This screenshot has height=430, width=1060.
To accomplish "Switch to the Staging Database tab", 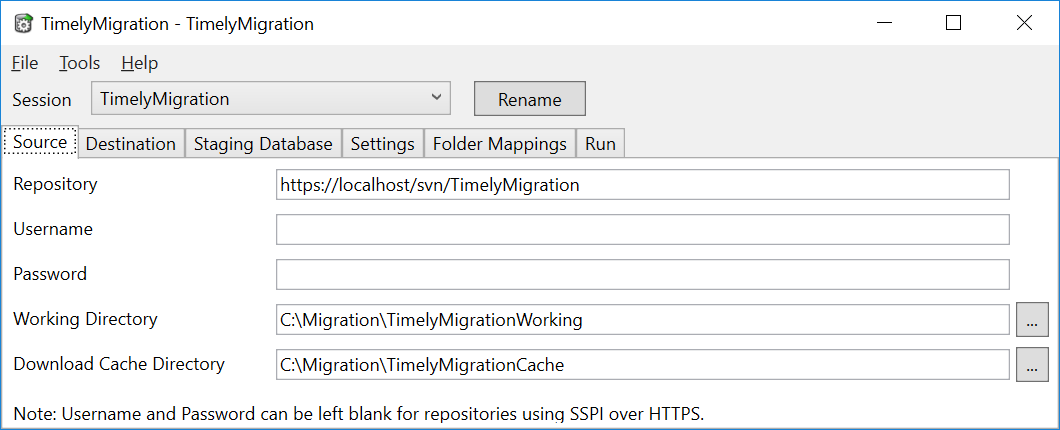I will pos(263,143).
